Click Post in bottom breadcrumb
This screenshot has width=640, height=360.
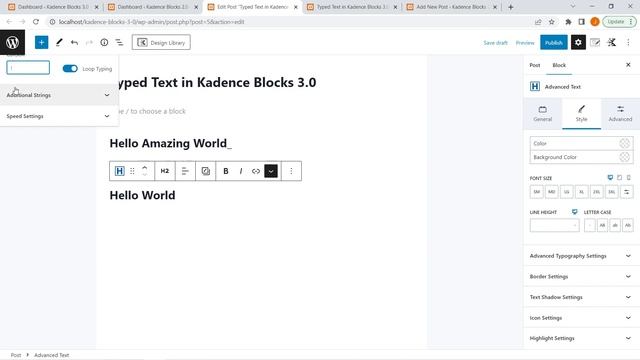(x=16, y=355)
